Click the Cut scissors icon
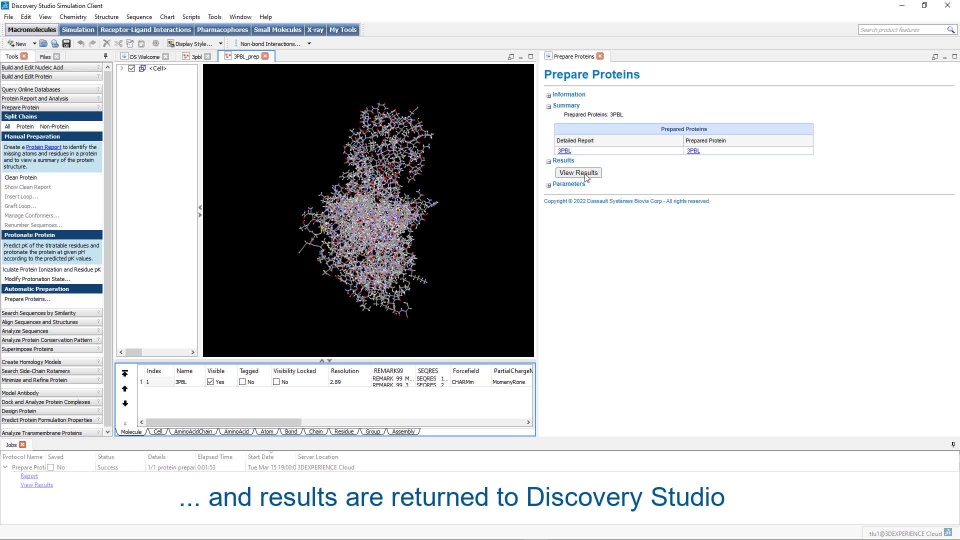 (x=118, y=43)
